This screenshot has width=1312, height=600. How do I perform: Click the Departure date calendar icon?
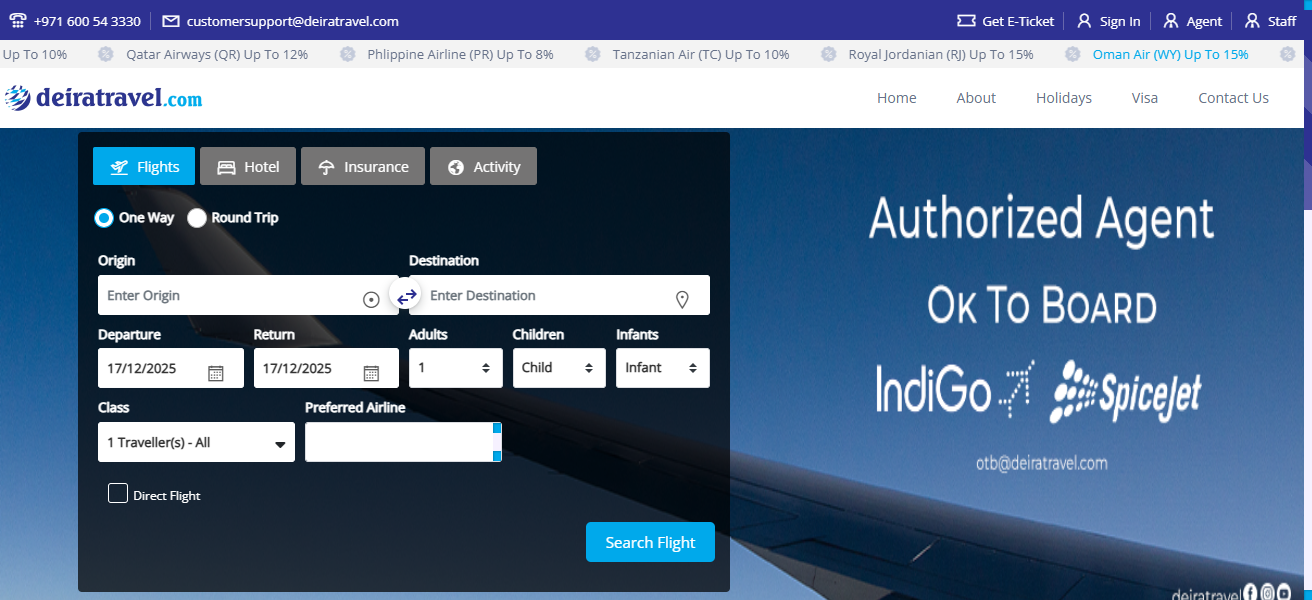[x=215, y=373]
